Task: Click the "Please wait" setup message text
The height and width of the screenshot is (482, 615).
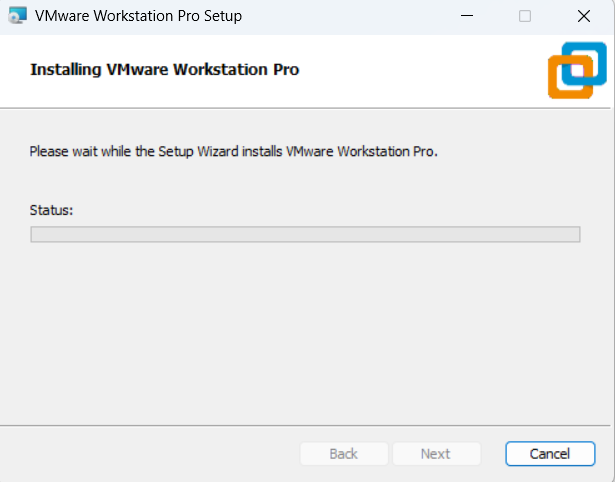Action: click(233, 152)
